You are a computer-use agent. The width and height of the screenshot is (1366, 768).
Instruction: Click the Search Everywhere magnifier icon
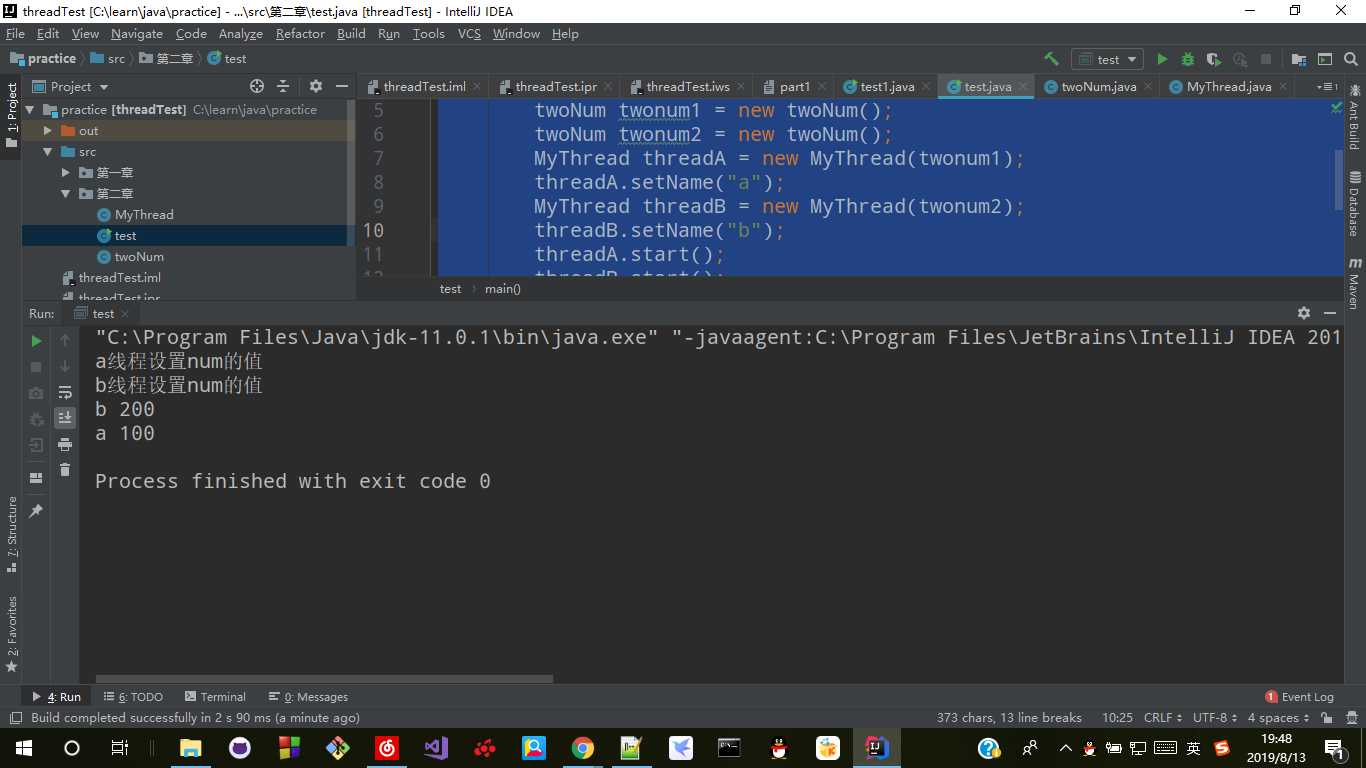pos(1350,59)
